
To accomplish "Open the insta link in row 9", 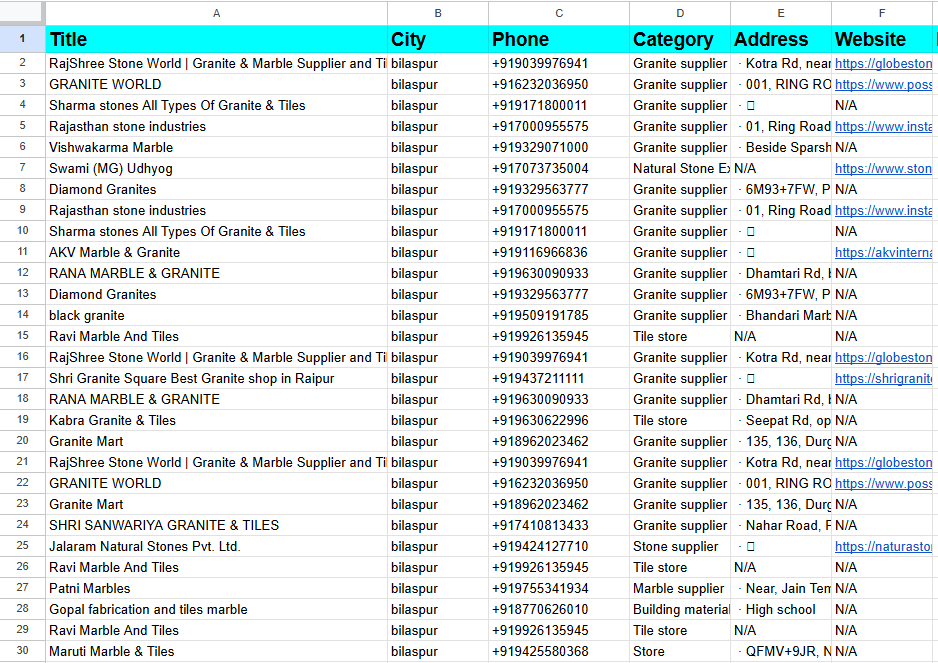I will (x=883, y=211).
